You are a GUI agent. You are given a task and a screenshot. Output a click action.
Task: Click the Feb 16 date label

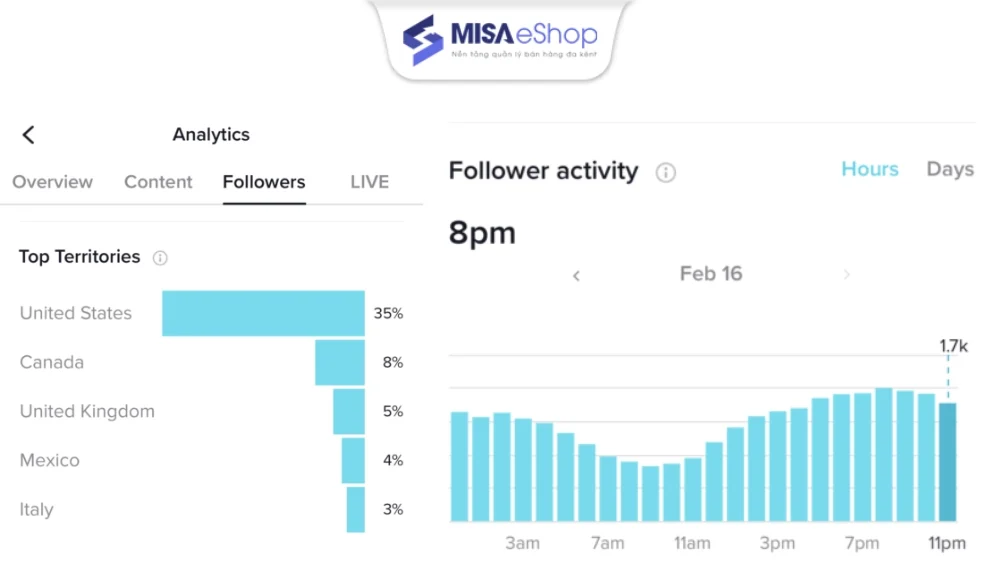(x=711, y=274)
